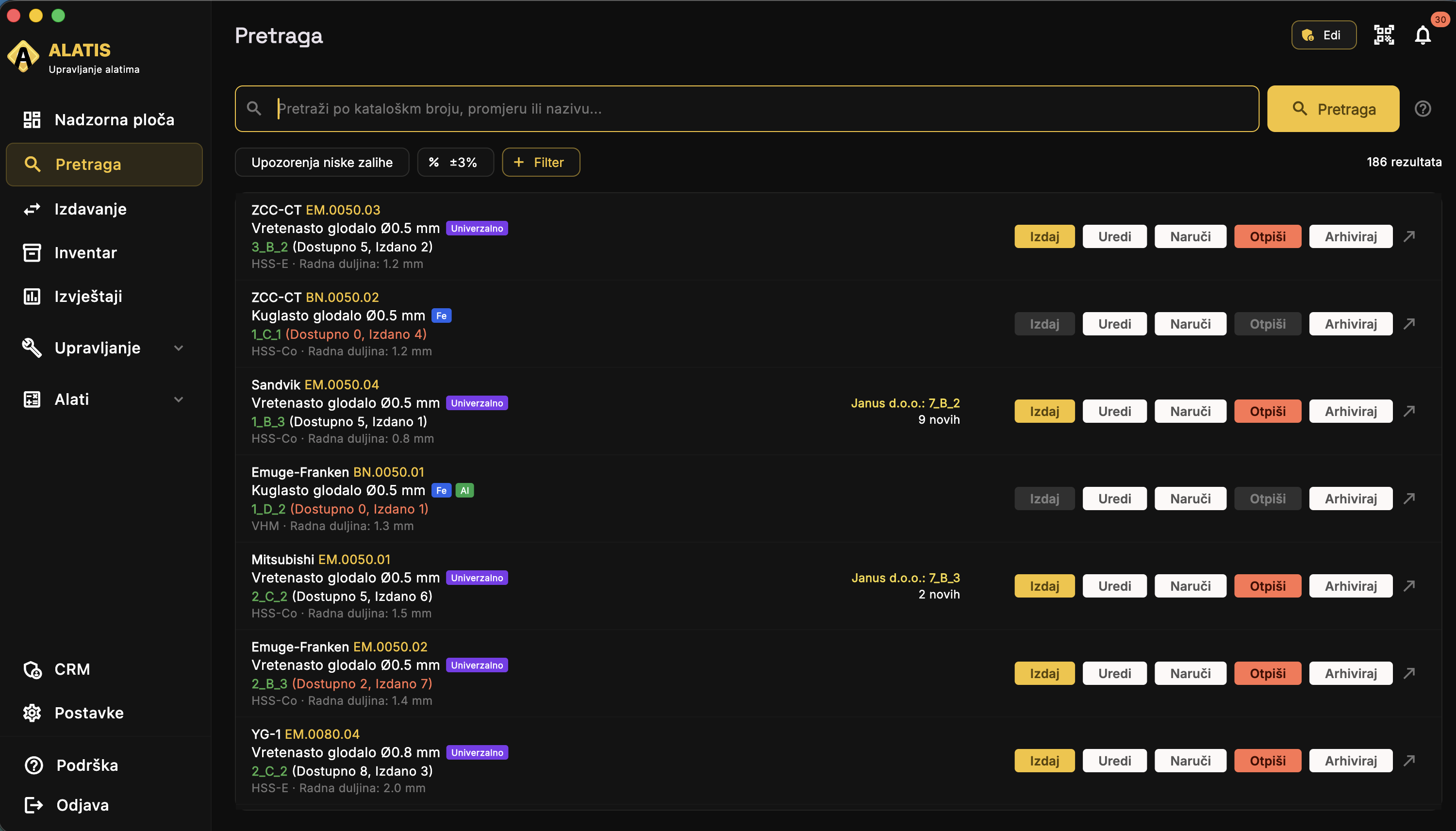Image resolution: width=1456 pixels, height=831 pixels.
Task: Toggle Upozorenja niske zalihe filter
Action: click(x=322, y=162)
